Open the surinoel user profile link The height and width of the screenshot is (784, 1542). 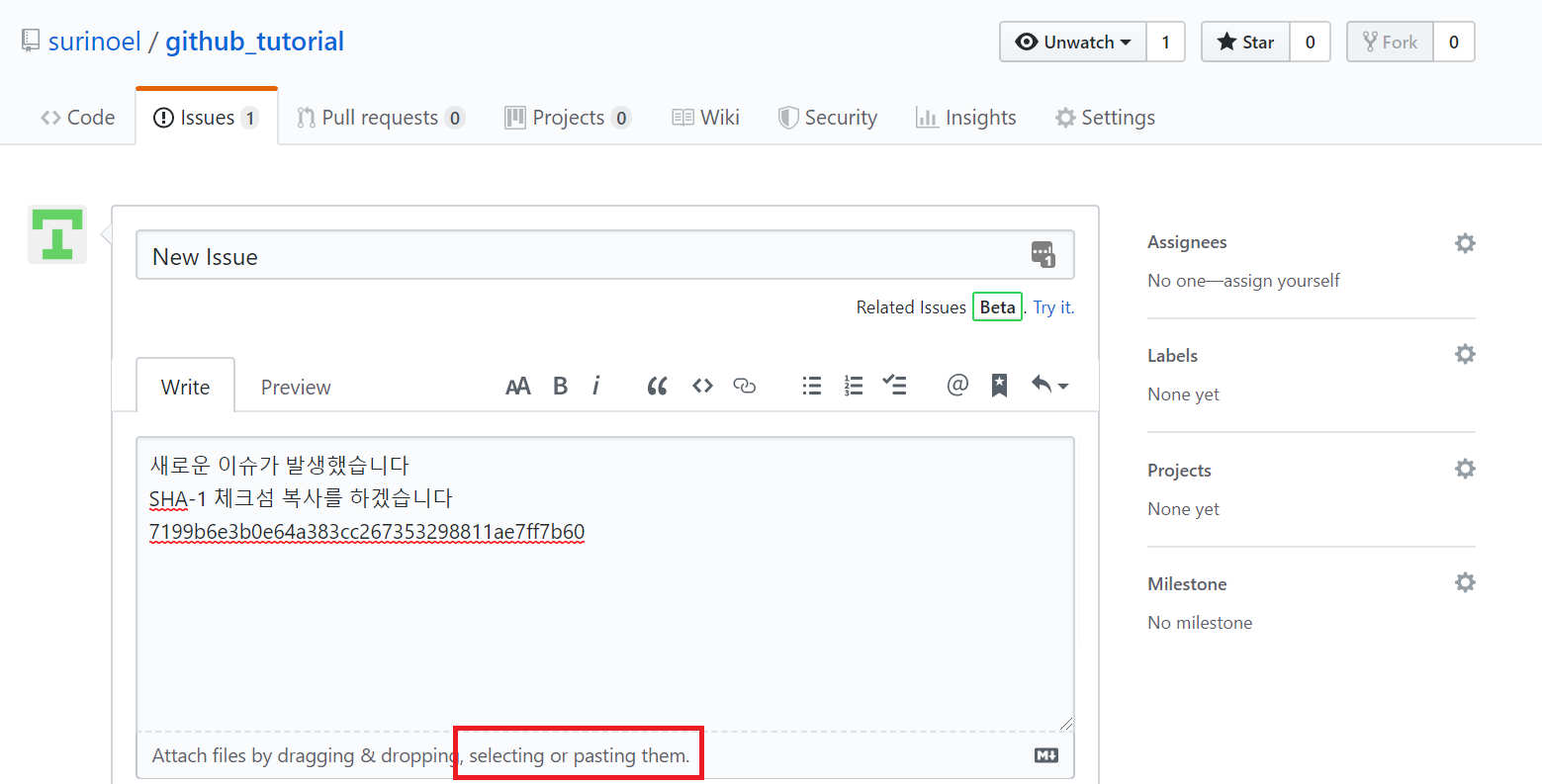[x=95, y=42]
